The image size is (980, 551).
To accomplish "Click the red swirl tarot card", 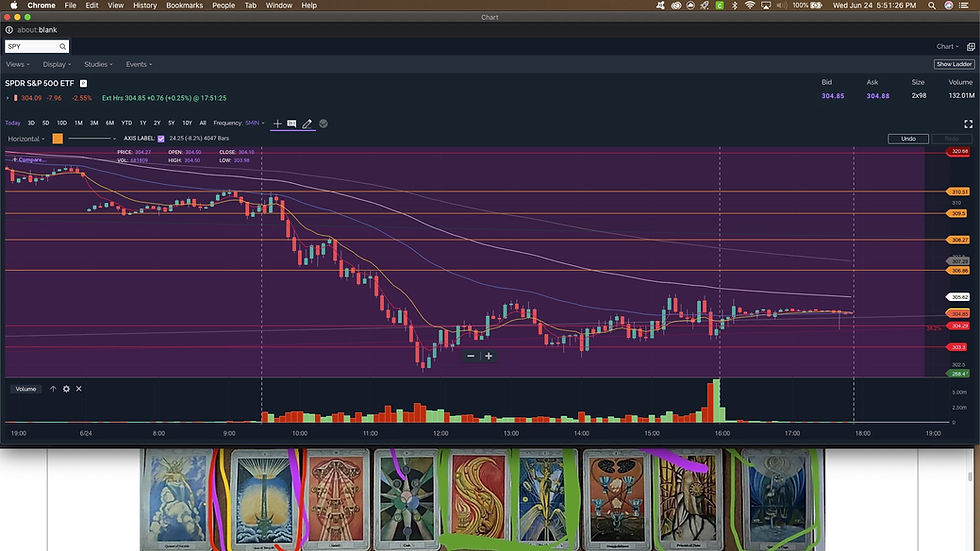I will [478, 495].
